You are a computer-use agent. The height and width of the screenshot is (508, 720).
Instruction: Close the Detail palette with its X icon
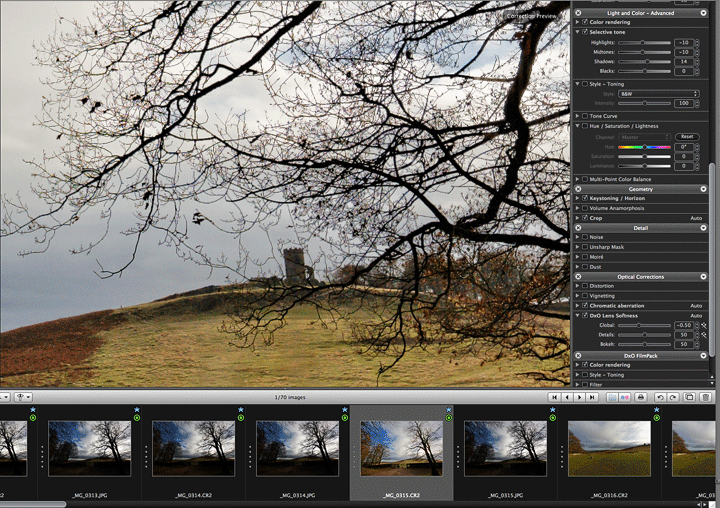point(578,228)
